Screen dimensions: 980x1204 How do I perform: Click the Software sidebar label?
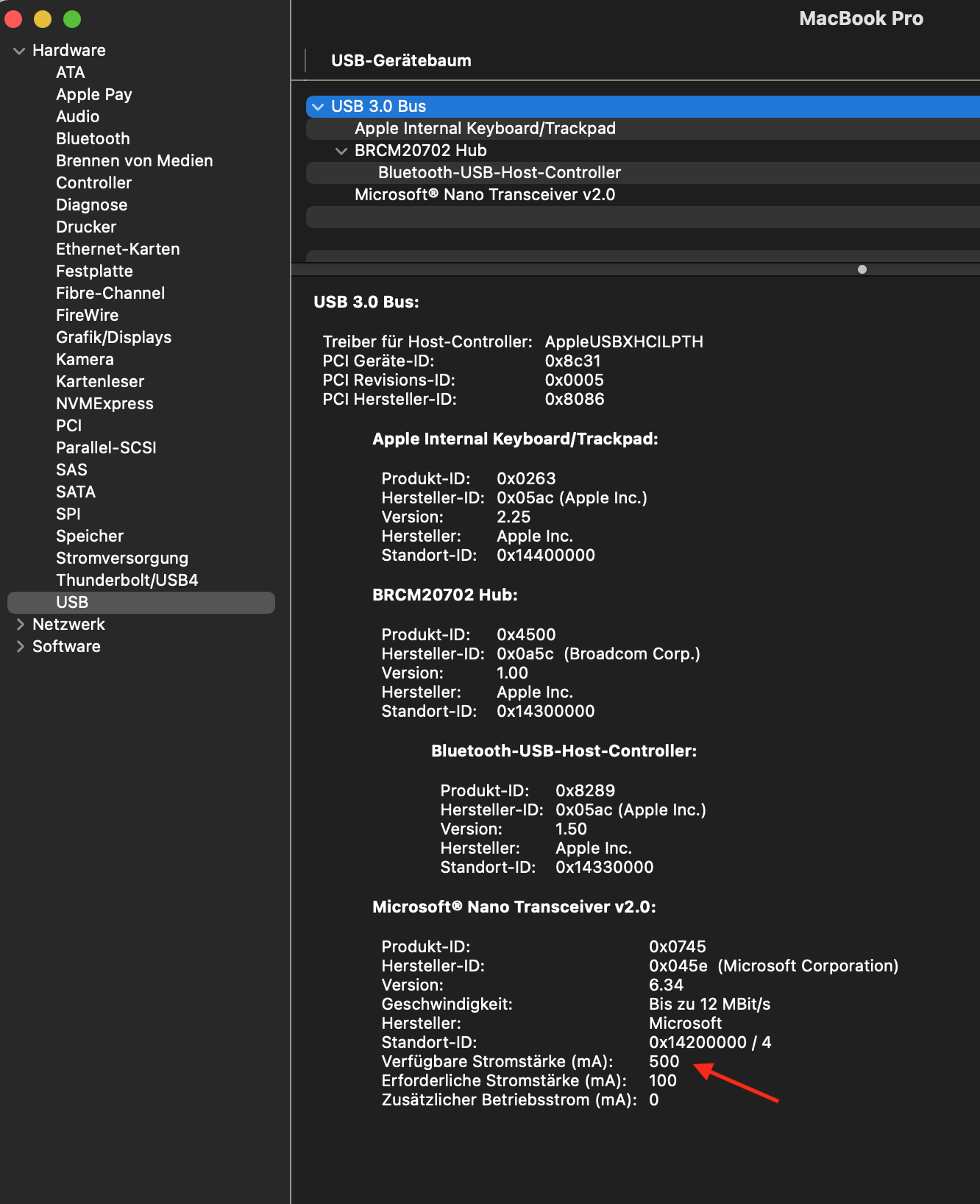point(66,647)
